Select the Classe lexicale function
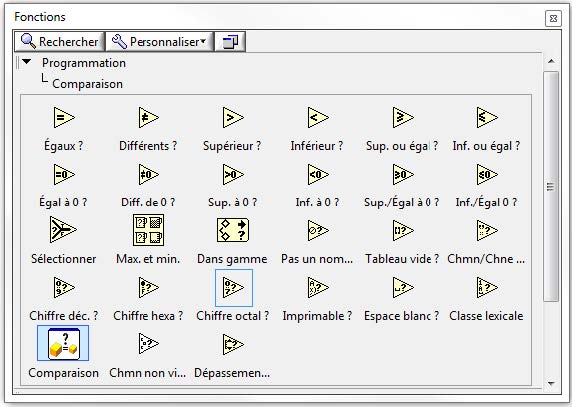 coord(487,287)
